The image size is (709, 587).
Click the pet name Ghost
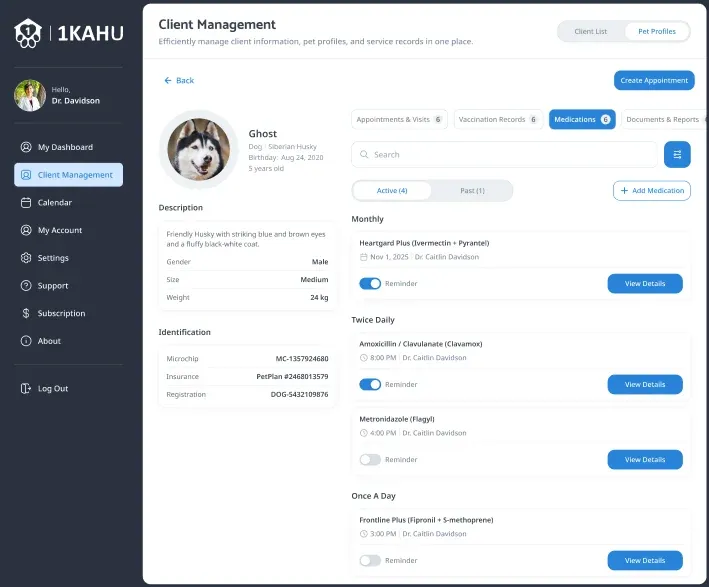262,134
